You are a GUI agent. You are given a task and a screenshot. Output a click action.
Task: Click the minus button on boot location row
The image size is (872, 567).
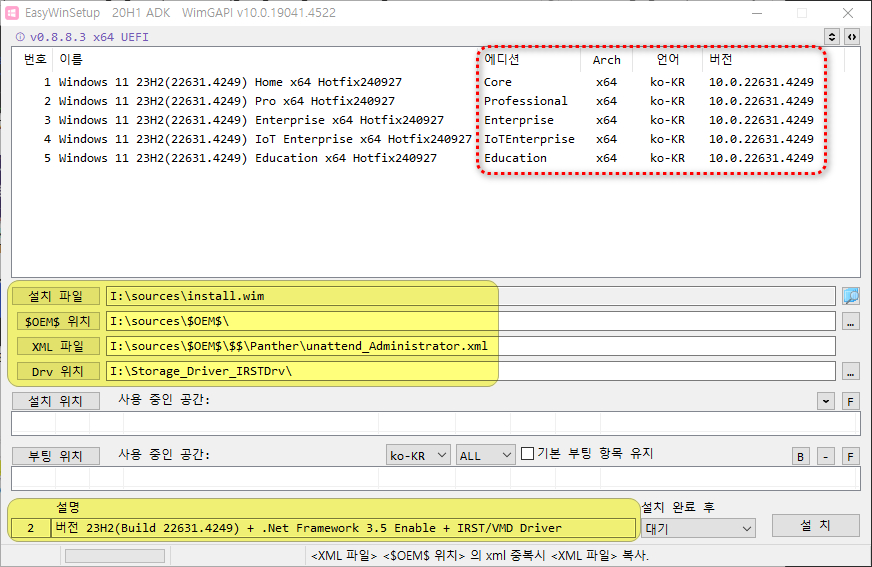coord(826,456)
